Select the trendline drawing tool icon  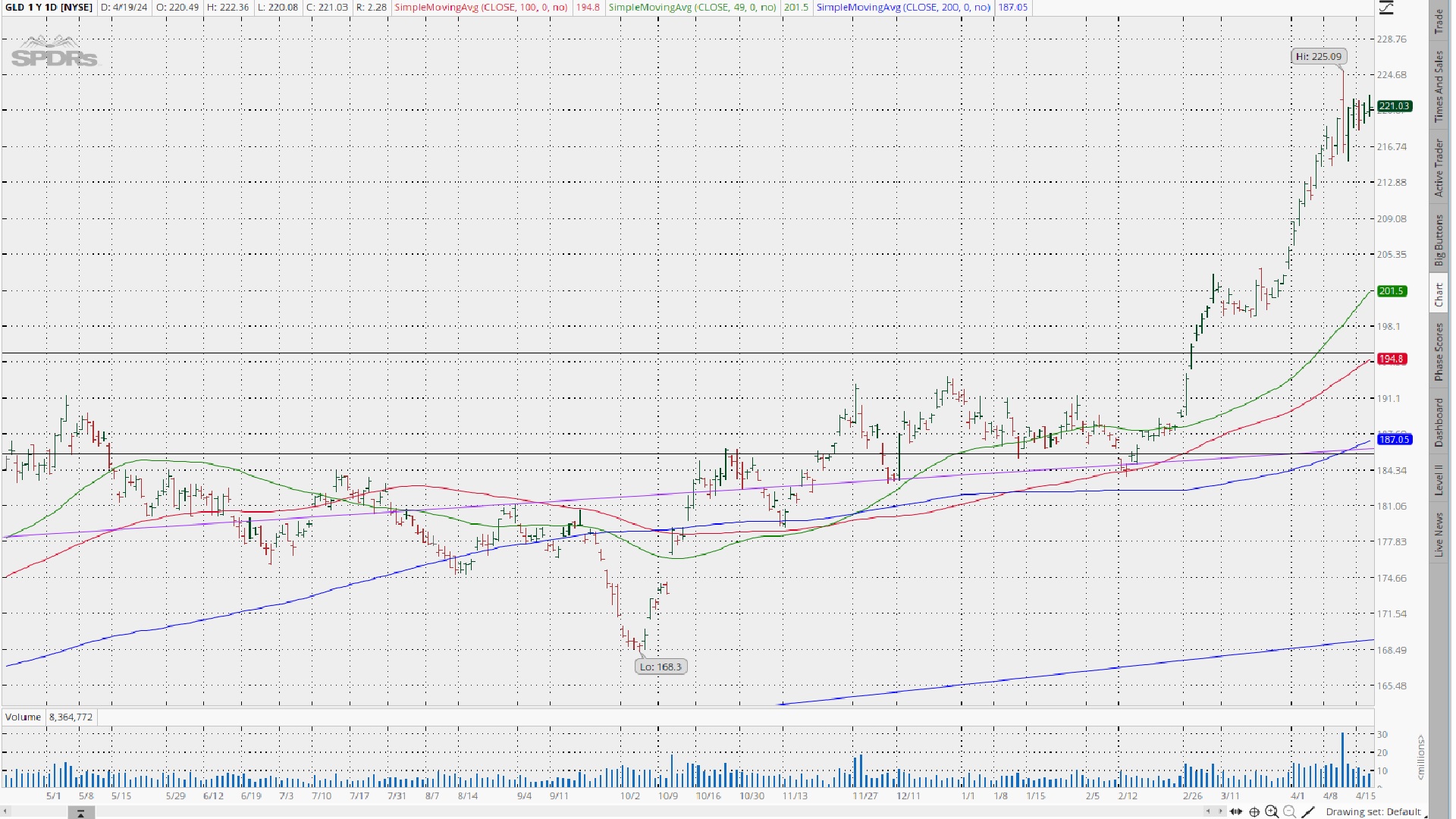[x=1308, y=811]
